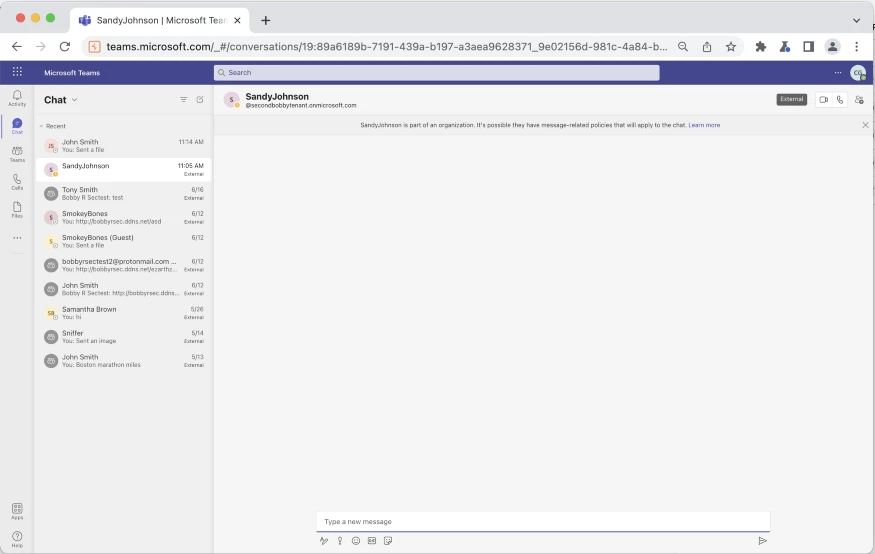This screenshot has width=875, height=554.
Task: Collapse the Recent chats section
Action: click(41, 126)
